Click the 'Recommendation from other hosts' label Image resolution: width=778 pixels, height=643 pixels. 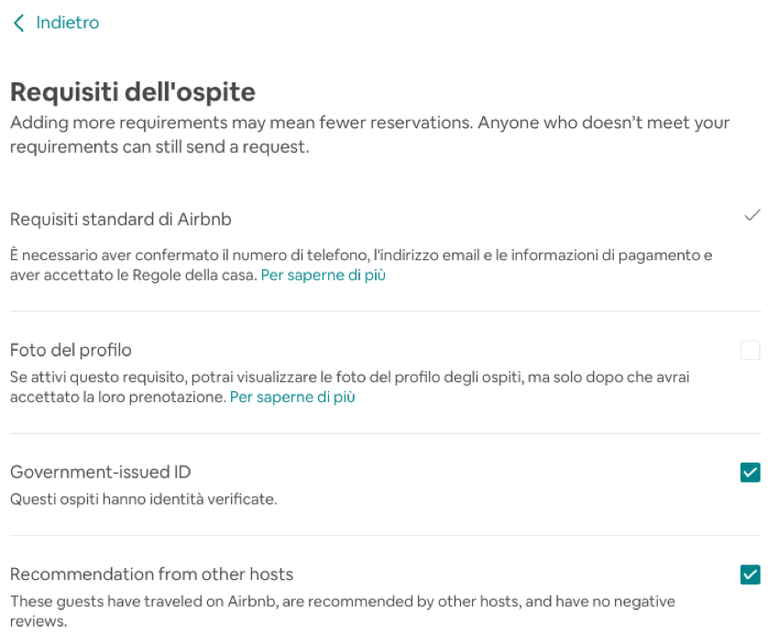pos(151,574)
